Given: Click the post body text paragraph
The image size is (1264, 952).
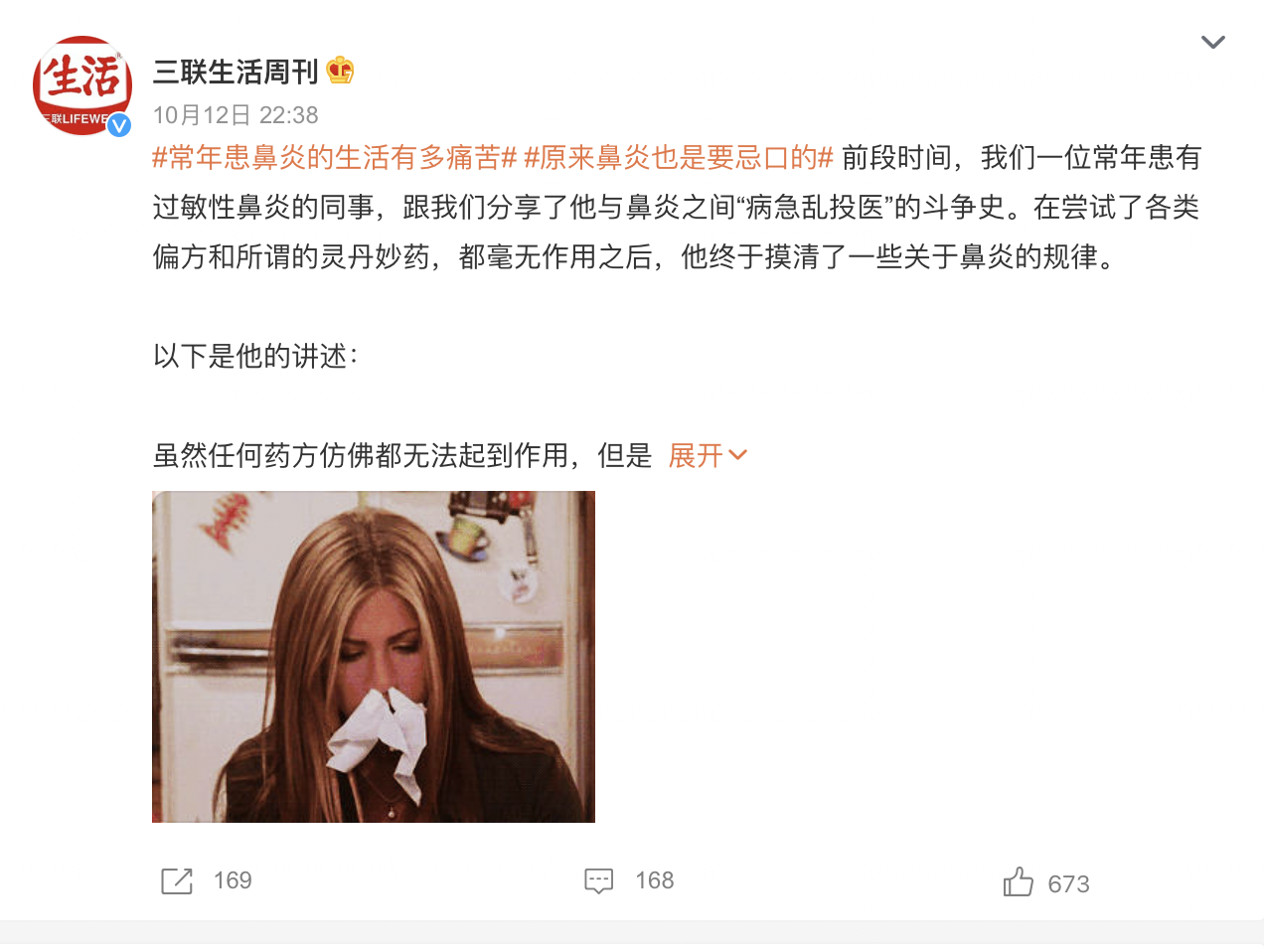Looking at the screenshot, I should click(677, 208).
